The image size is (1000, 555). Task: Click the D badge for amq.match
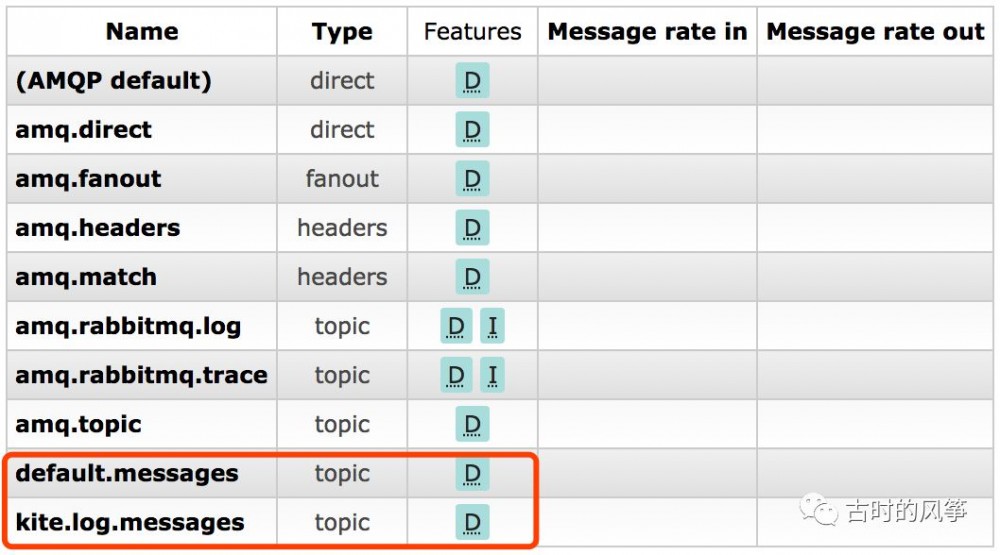(472, 277)
